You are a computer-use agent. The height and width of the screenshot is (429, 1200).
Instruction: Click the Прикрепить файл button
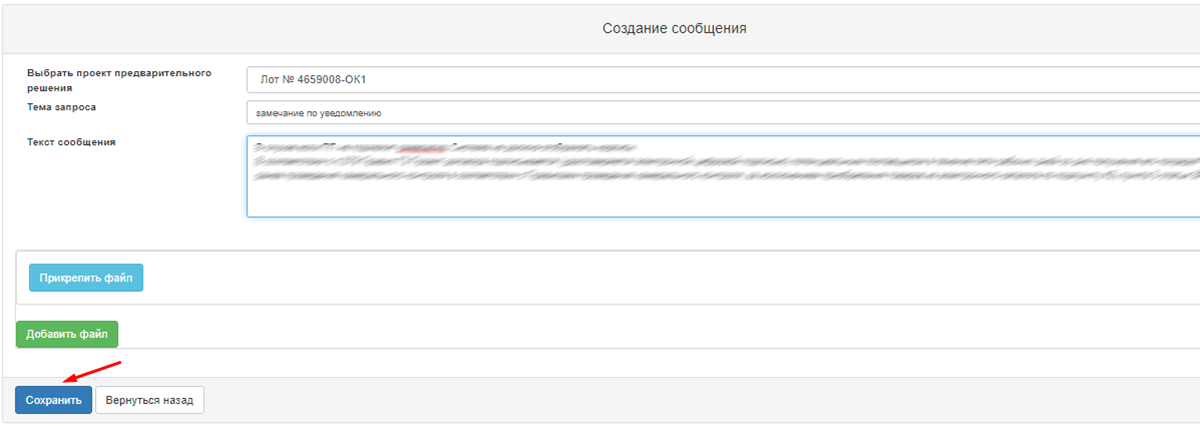[86, 278]
